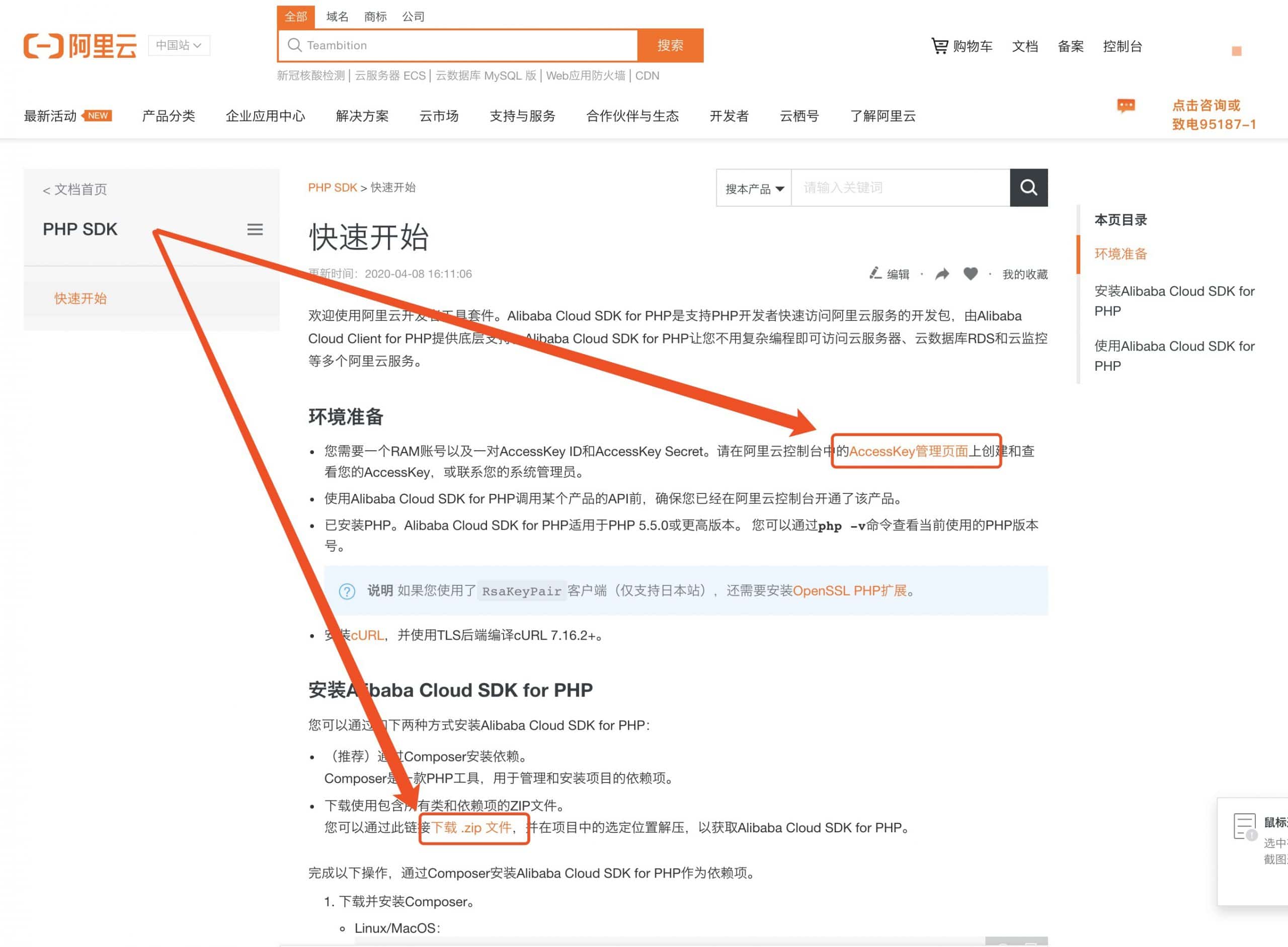This screenshot has height=947, width=1288.
Task: Click the dark document search button
Action: click(x=1028, y=188)
